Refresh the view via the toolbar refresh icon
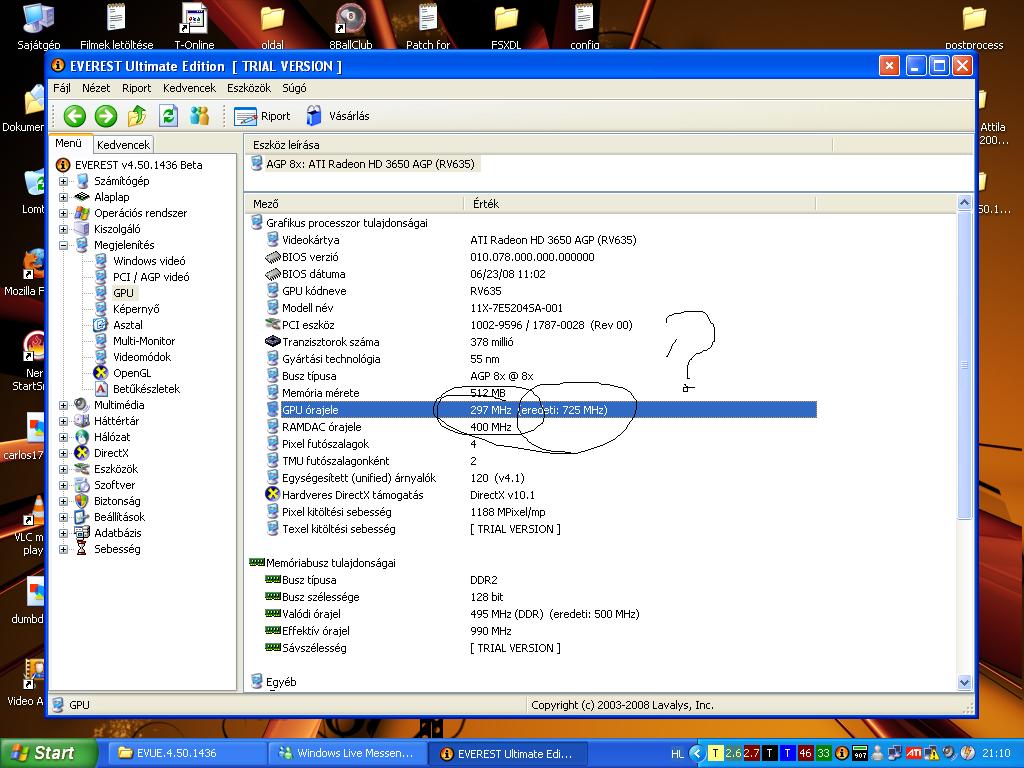The height and width of the screenshot is (768, 1024). coord(168,116)
